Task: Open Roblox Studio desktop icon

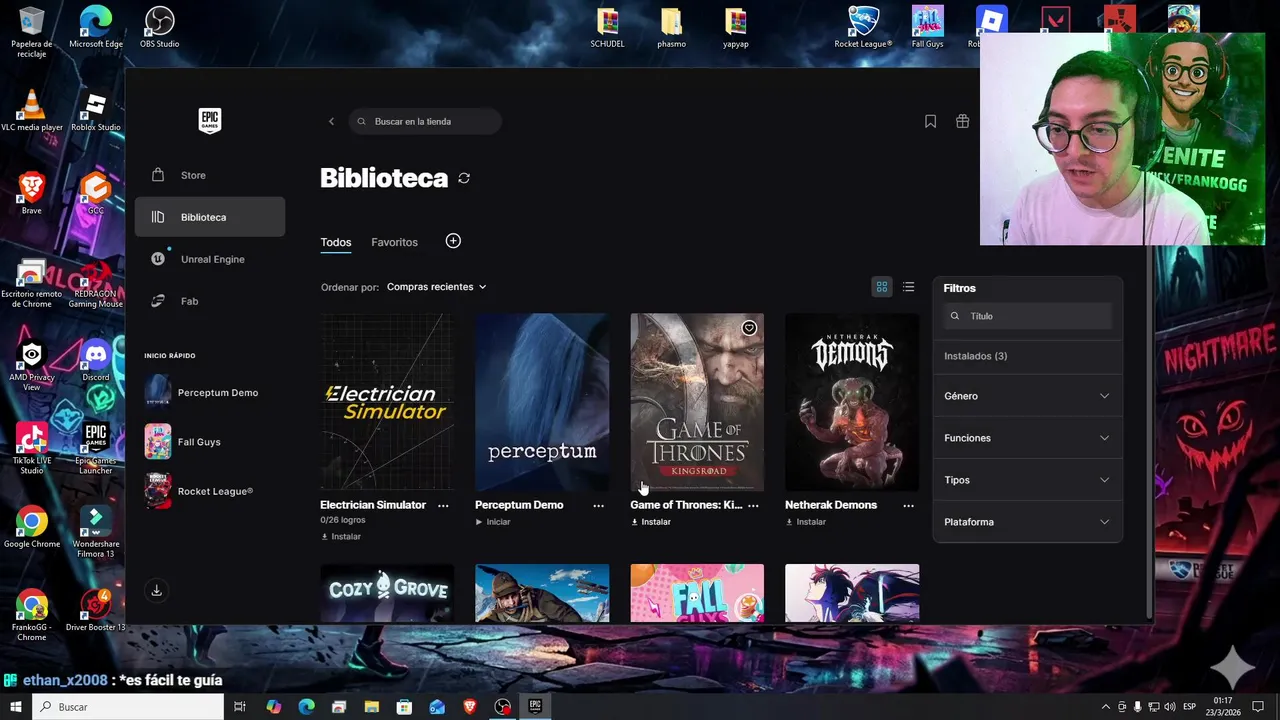Action: 96,111
